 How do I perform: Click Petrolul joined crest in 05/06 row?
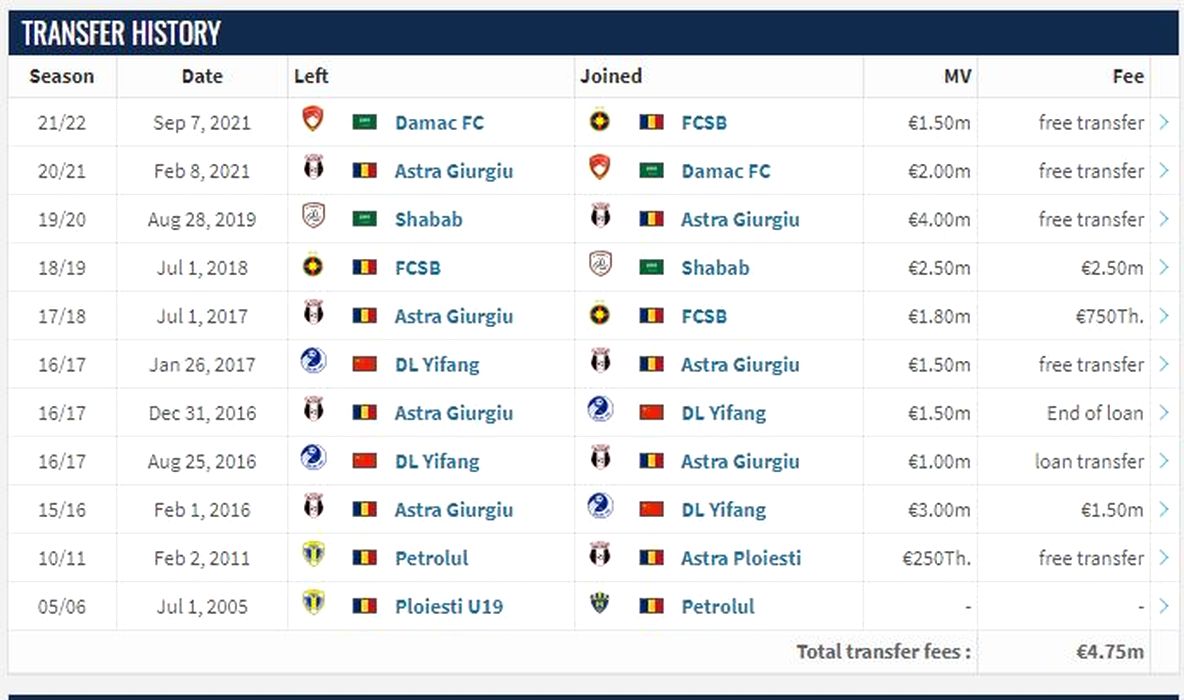tap(599, 604)
